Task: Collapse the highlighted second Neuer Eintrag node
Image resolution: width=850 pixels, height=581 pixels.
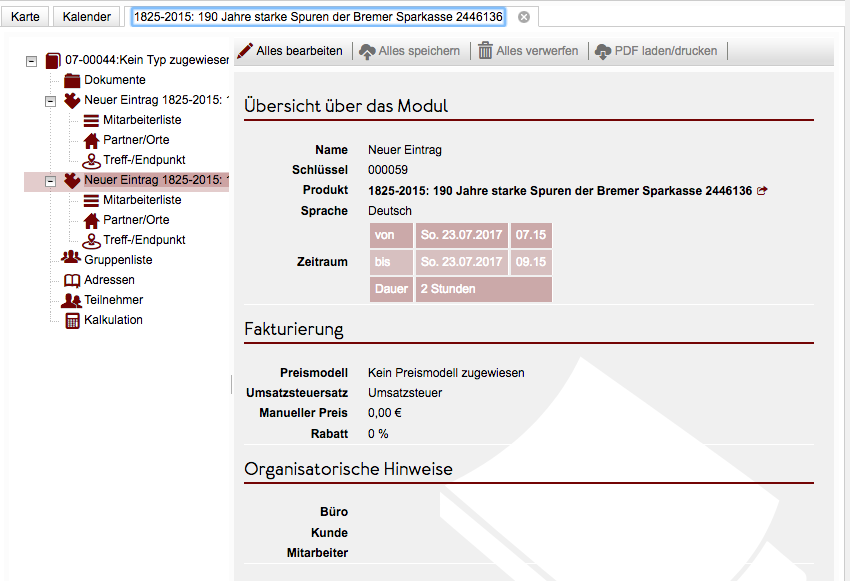Action: tap(51, 180)
